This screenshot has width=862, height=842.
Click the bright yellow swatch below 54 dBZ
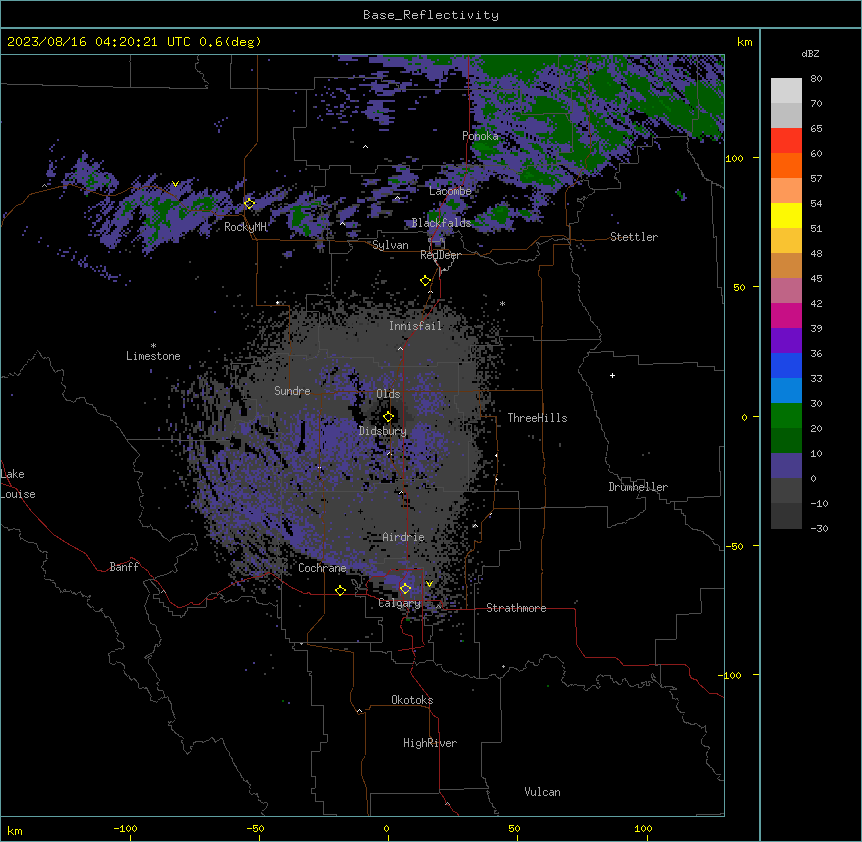pyautogui.click(x=786, y=215)
